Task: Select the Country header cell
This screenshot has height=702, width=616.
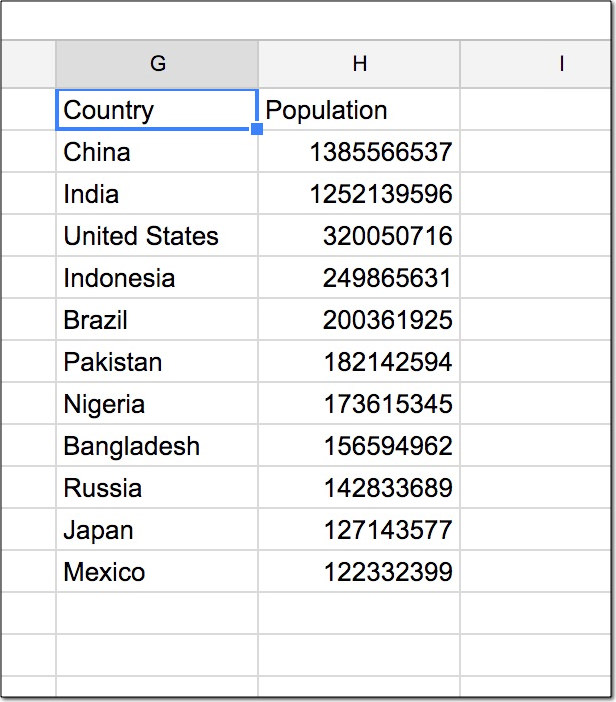Action: pos(157,110)
